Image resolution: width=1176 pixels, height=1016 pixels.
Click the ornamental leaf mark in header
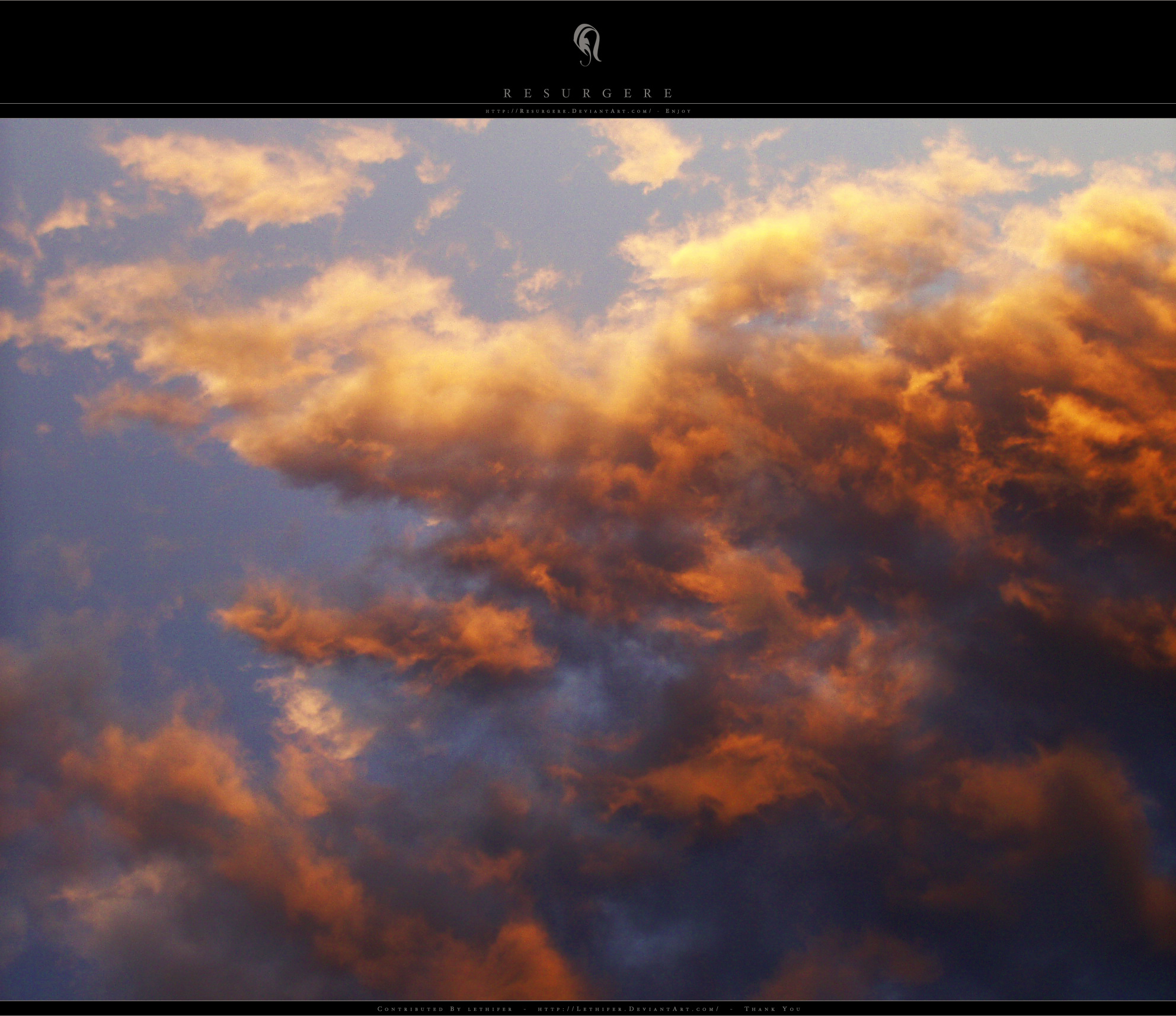587,44
